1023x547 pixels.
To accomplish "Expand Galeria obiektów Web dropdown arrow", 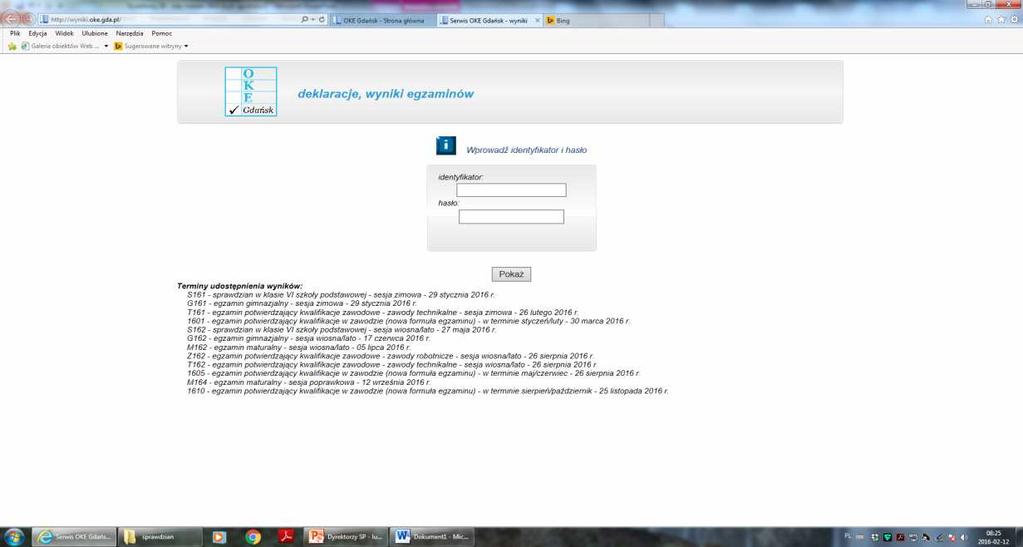I will (x=106, y=46).
